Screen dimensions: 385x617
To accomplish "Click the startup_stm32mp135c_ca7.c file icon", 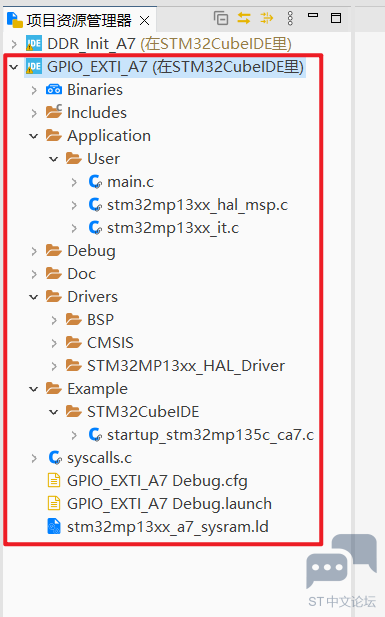I will [95, 435].
